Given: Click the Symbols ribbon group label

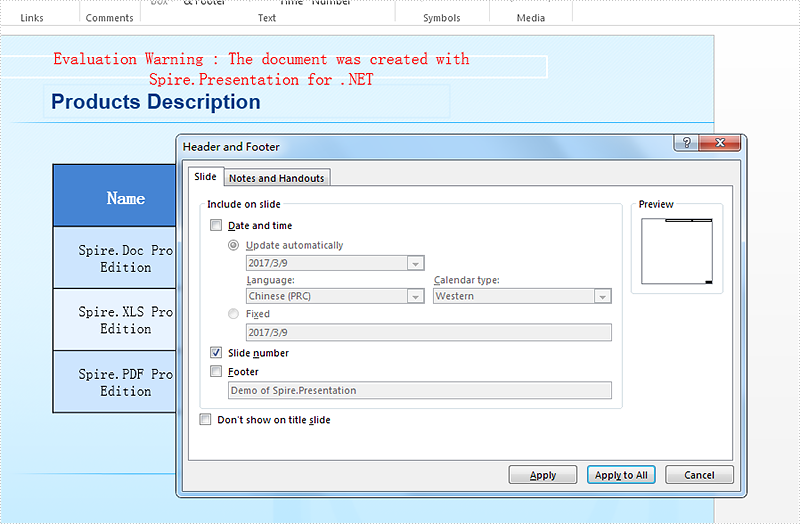Looking at the screenshot, I should point(442,18).
